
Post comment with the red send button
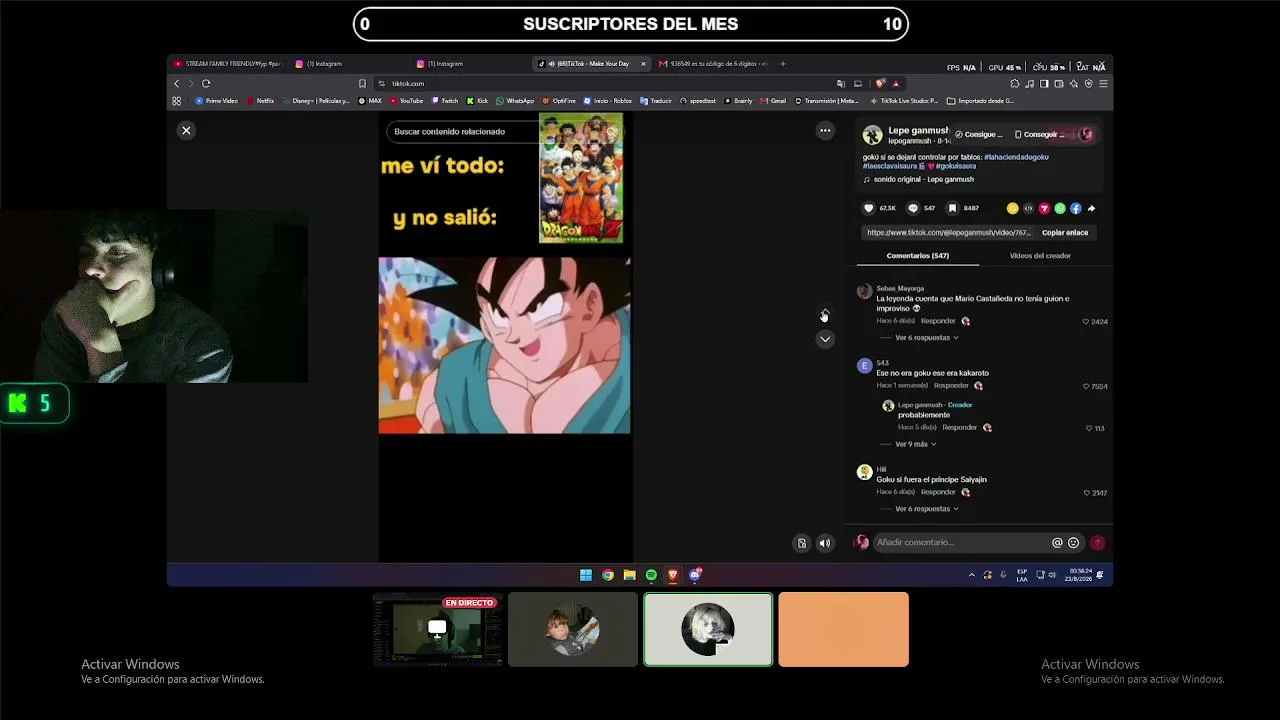(x=1097, y=543)
